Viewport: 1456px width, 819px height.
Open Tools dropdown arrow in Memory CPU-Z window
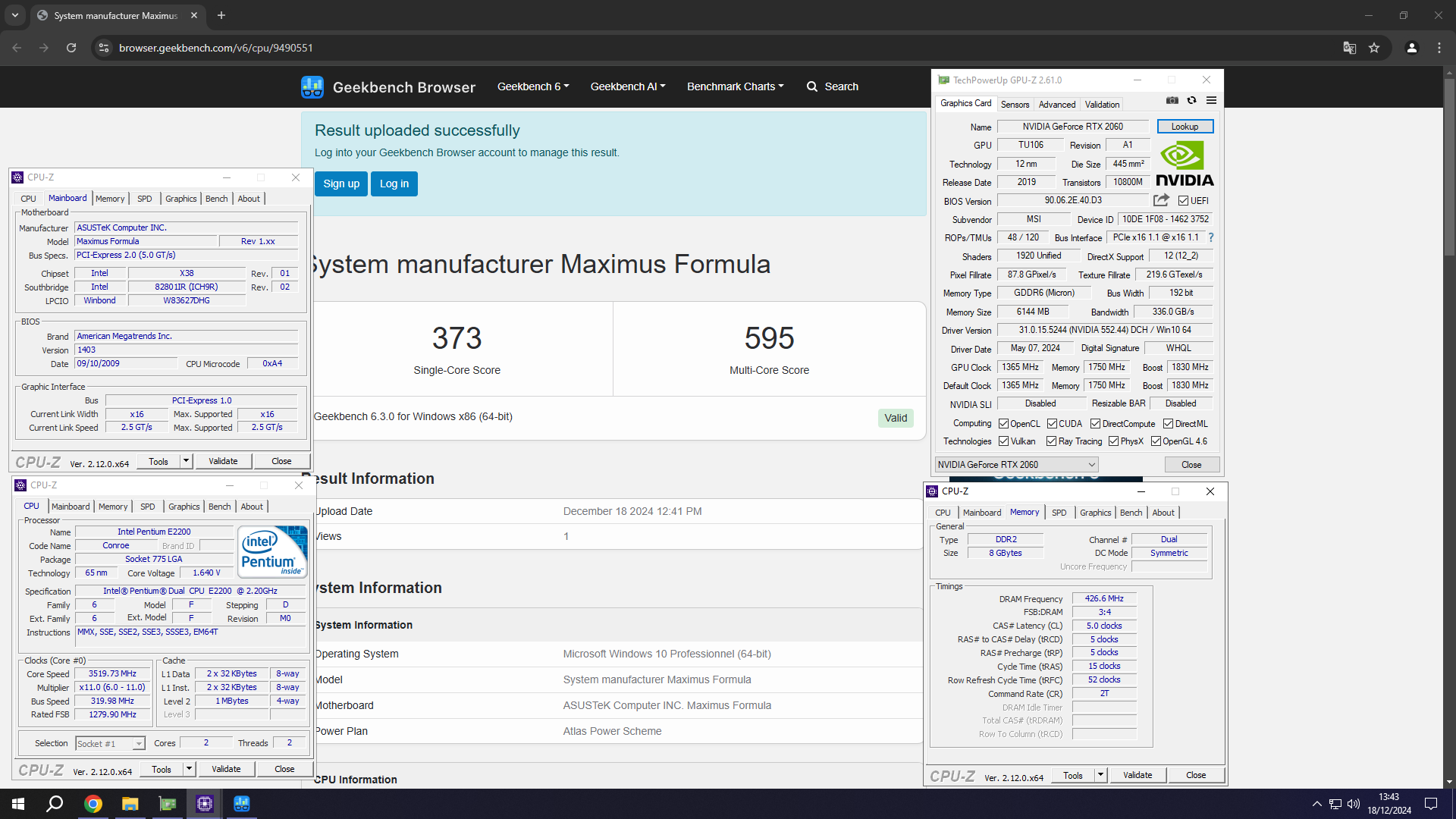tap(1100, 775)
